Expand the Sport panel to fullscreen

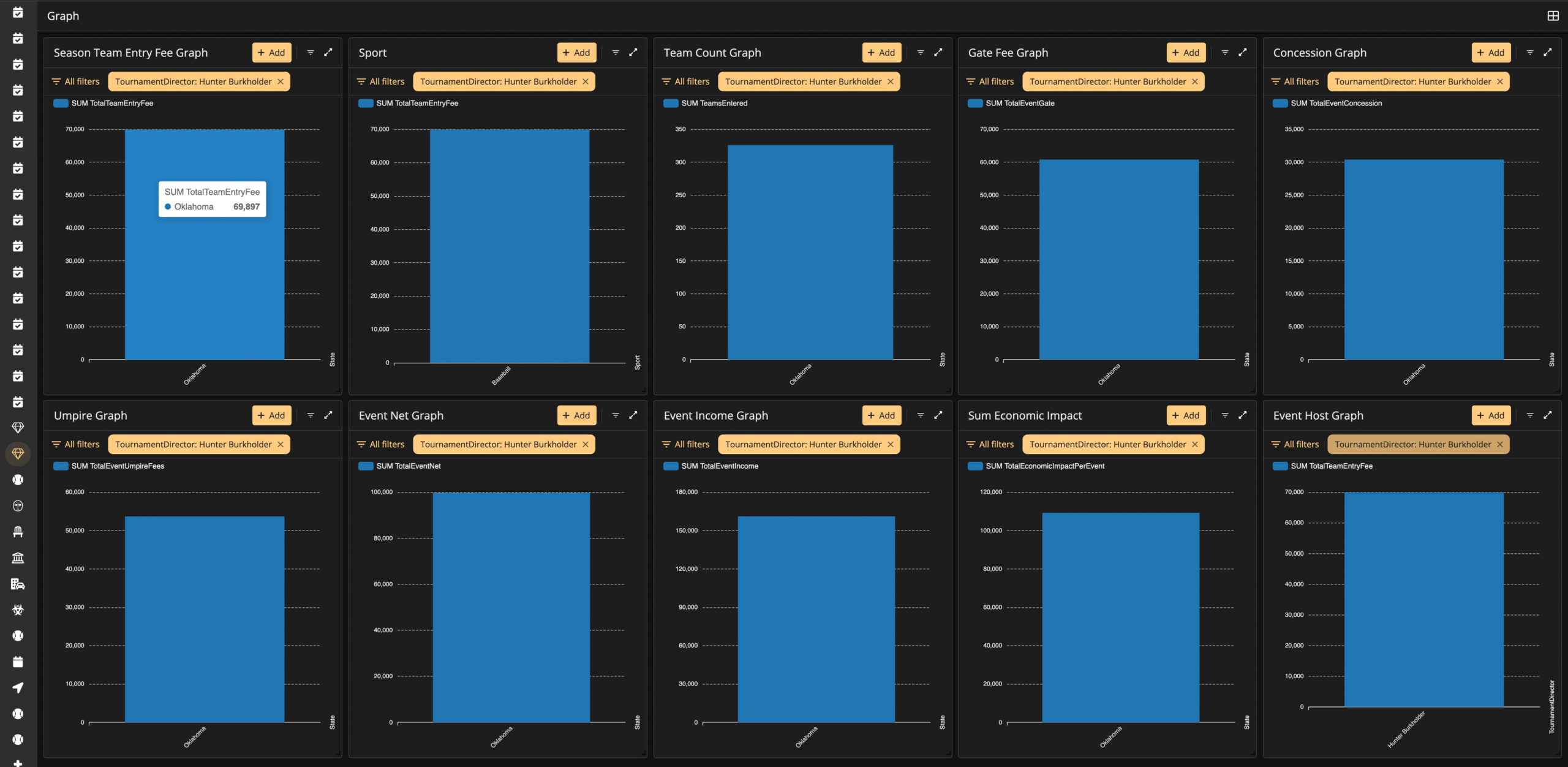pos(633,53)
